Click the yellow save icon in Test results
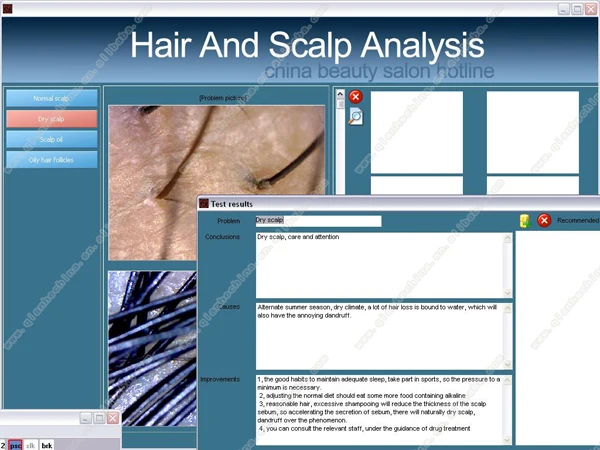This screenshot has height=450, width=600. [525, 221]
